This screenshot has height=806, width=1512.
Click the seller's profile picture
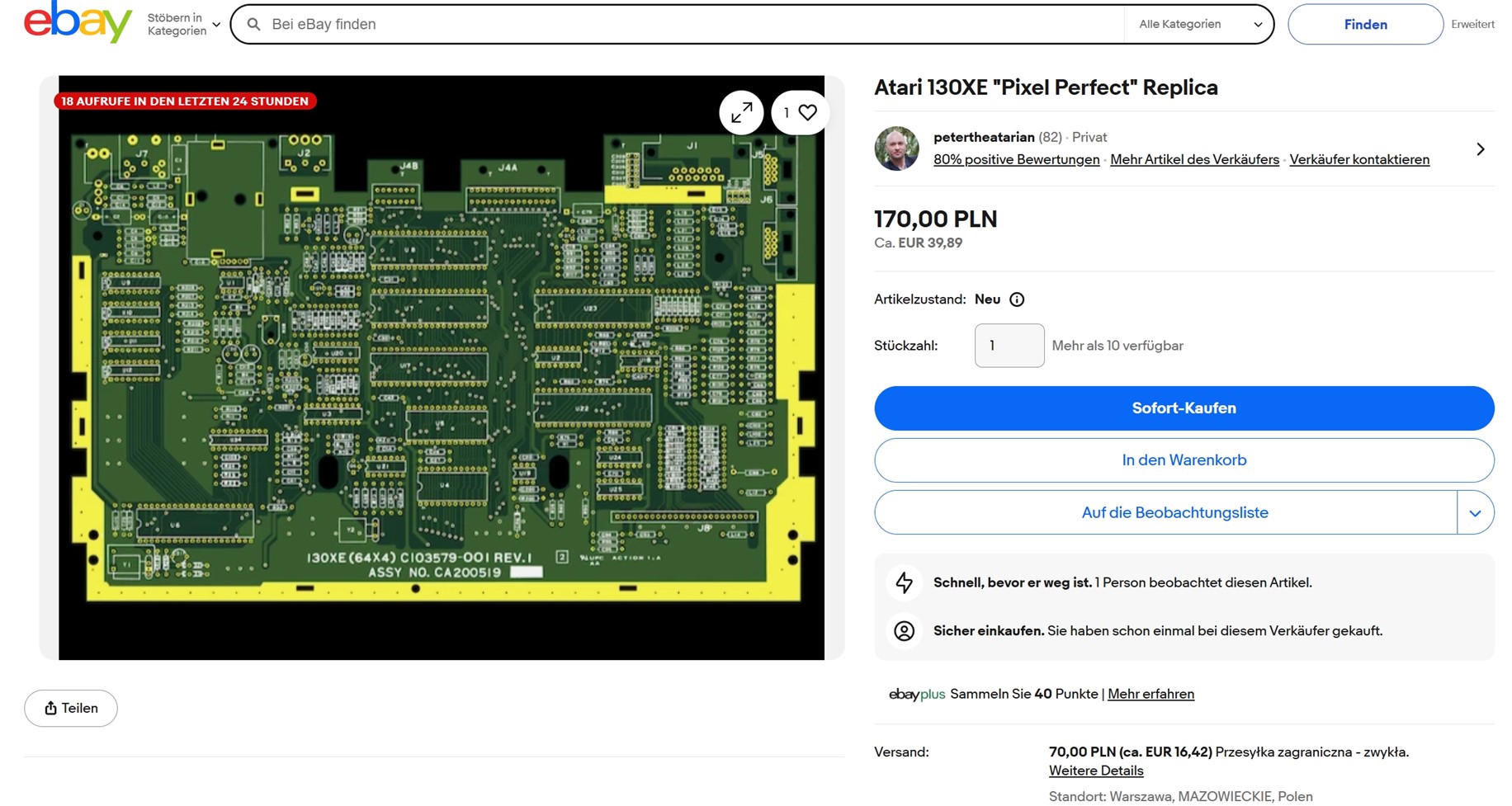tap(896, 149)
